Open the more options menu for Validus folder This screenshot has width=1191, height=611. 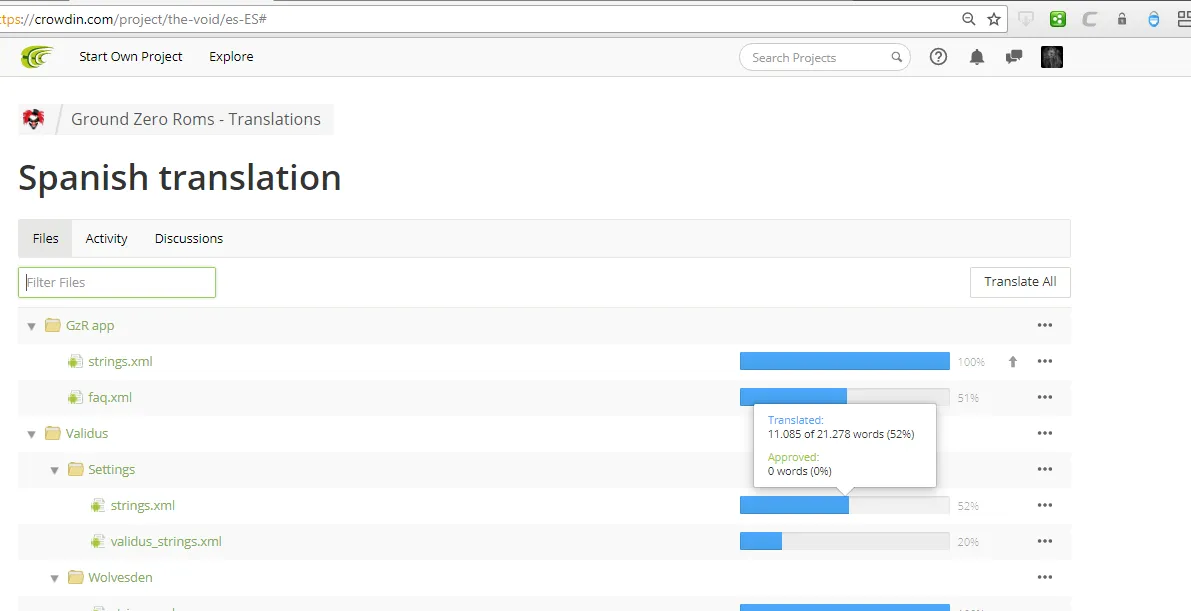(x=1044, y=433)
